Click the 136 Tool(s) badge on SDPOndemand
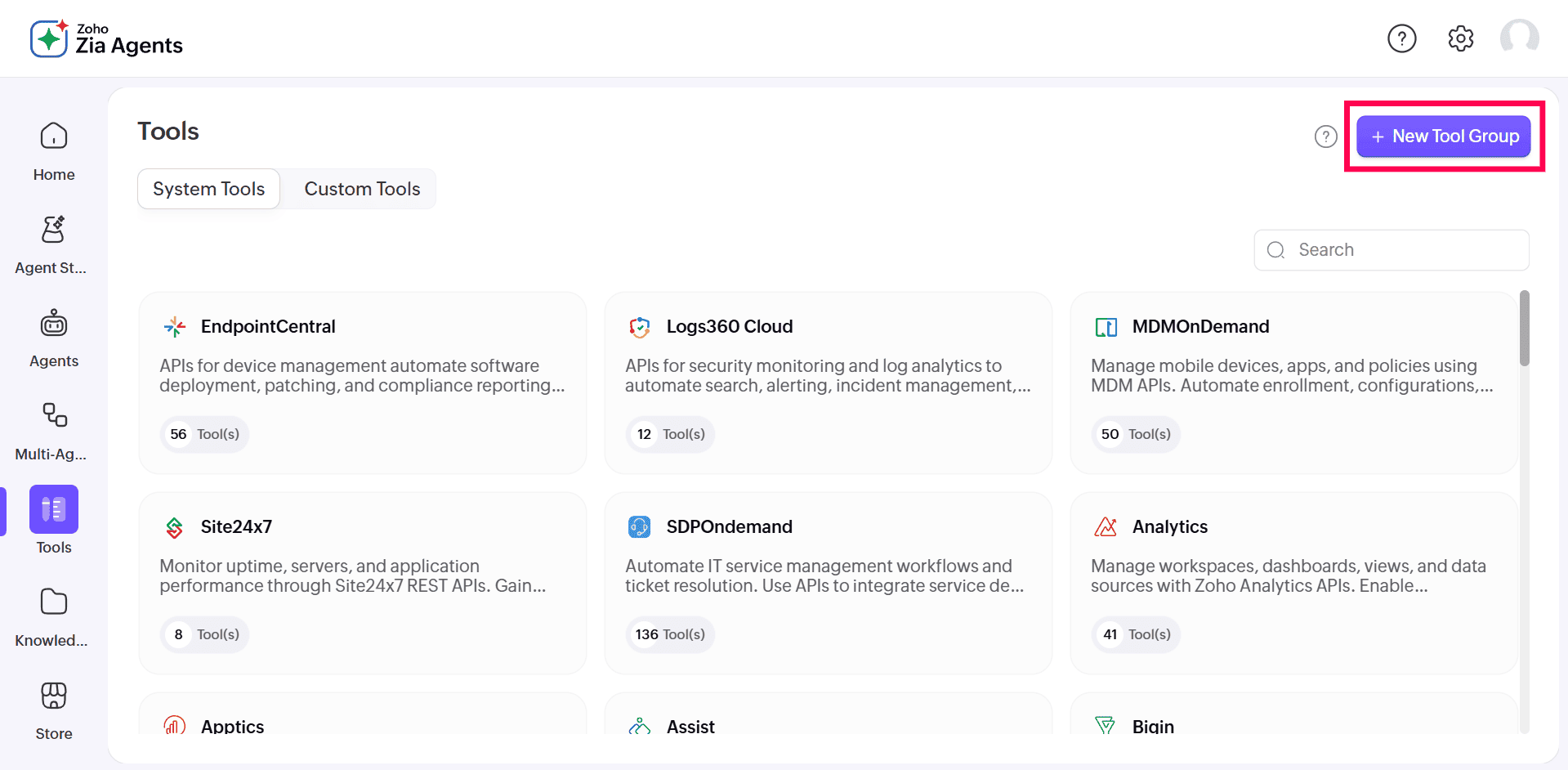Screen dimensions: 1568x770 tap(670, 634)
